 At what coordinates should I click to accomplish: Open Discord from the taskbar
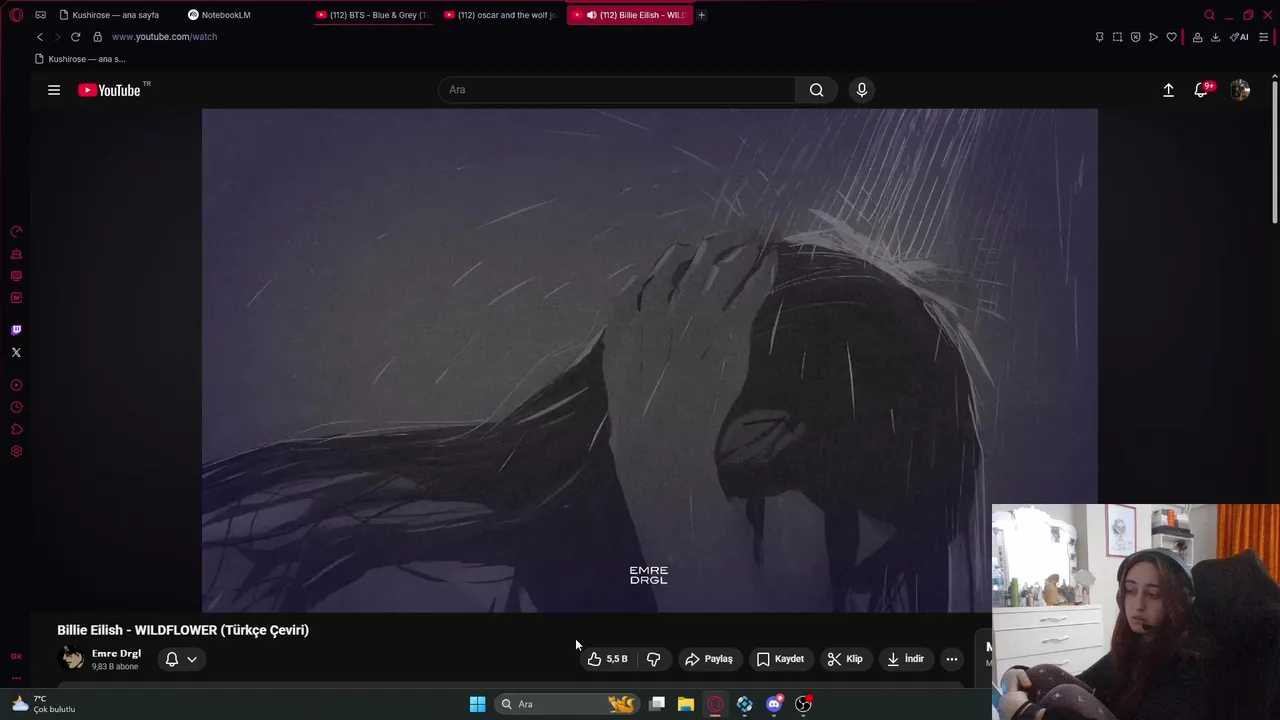(774, 704)
